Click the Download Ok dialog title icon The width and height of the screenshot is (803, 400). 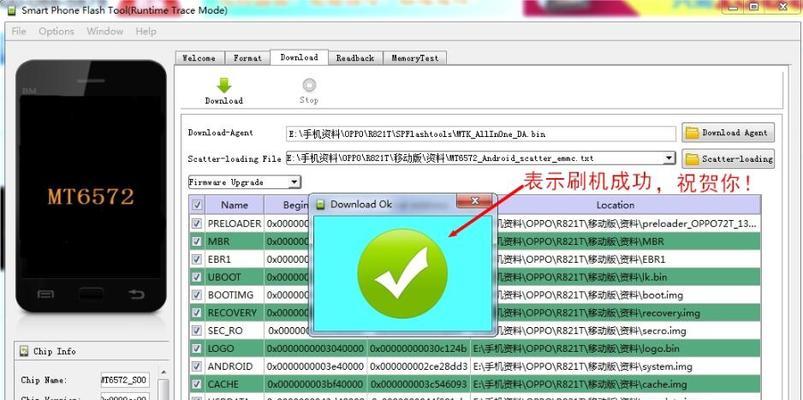pos(321,204)
